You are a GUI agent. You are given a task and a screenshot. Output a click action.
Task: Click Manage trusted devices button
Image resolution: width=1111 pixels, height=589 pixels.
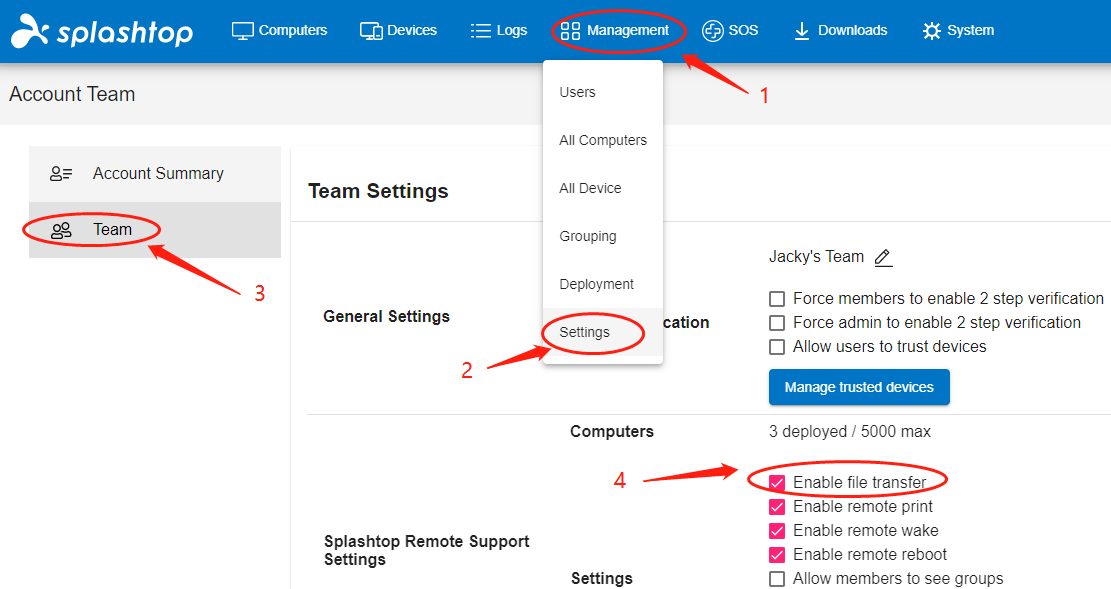point(859,388)
